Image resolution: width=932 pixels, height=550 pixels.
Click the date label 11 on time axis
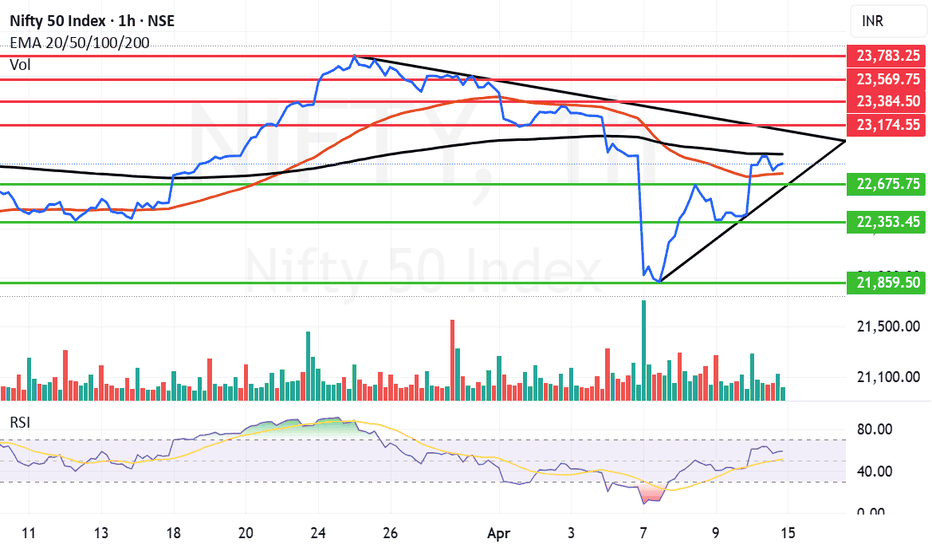[x=29, y=533]
